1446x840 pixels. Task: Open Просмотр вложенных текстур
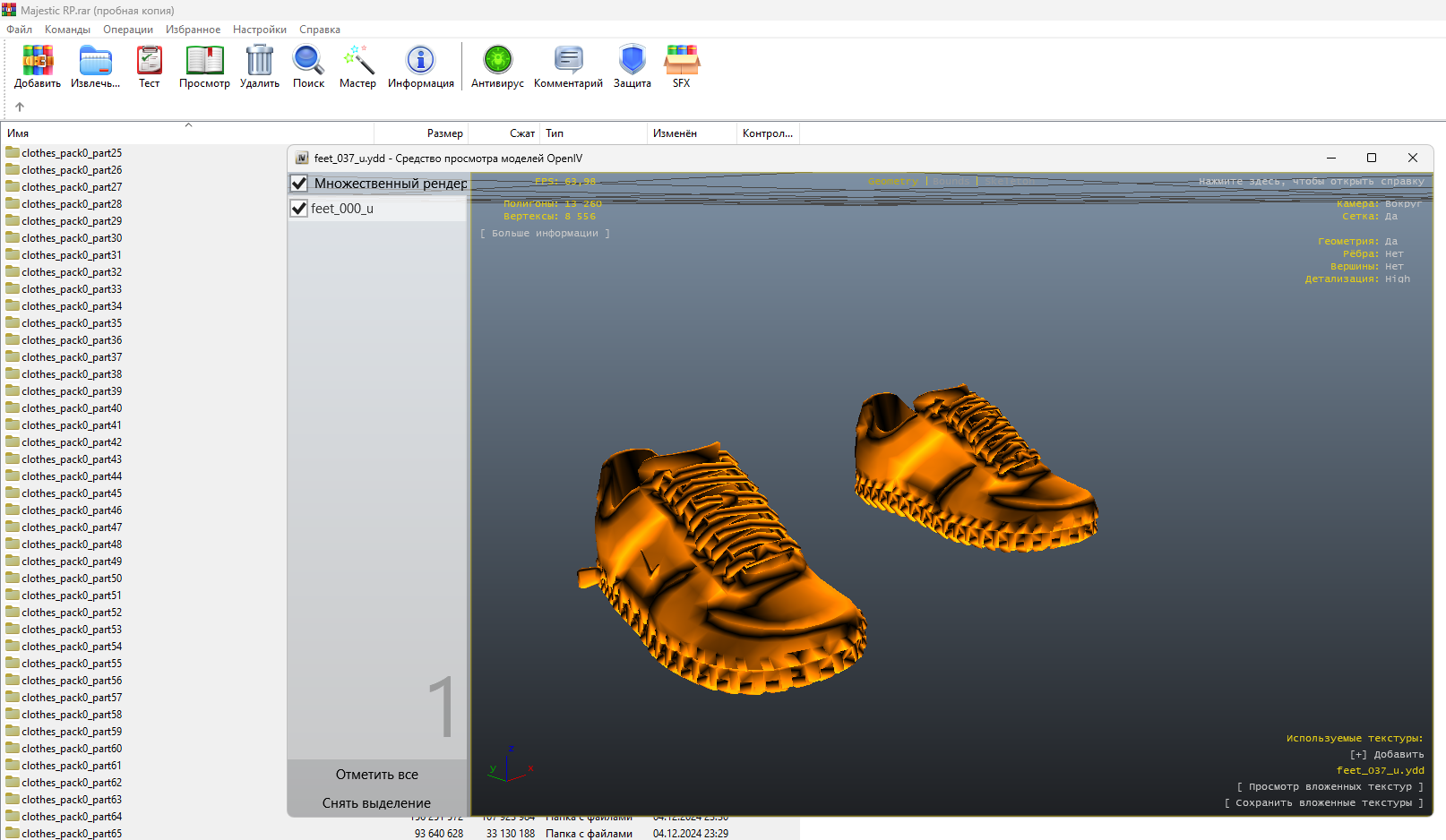pyautogui.click(x=1330, y=787)
